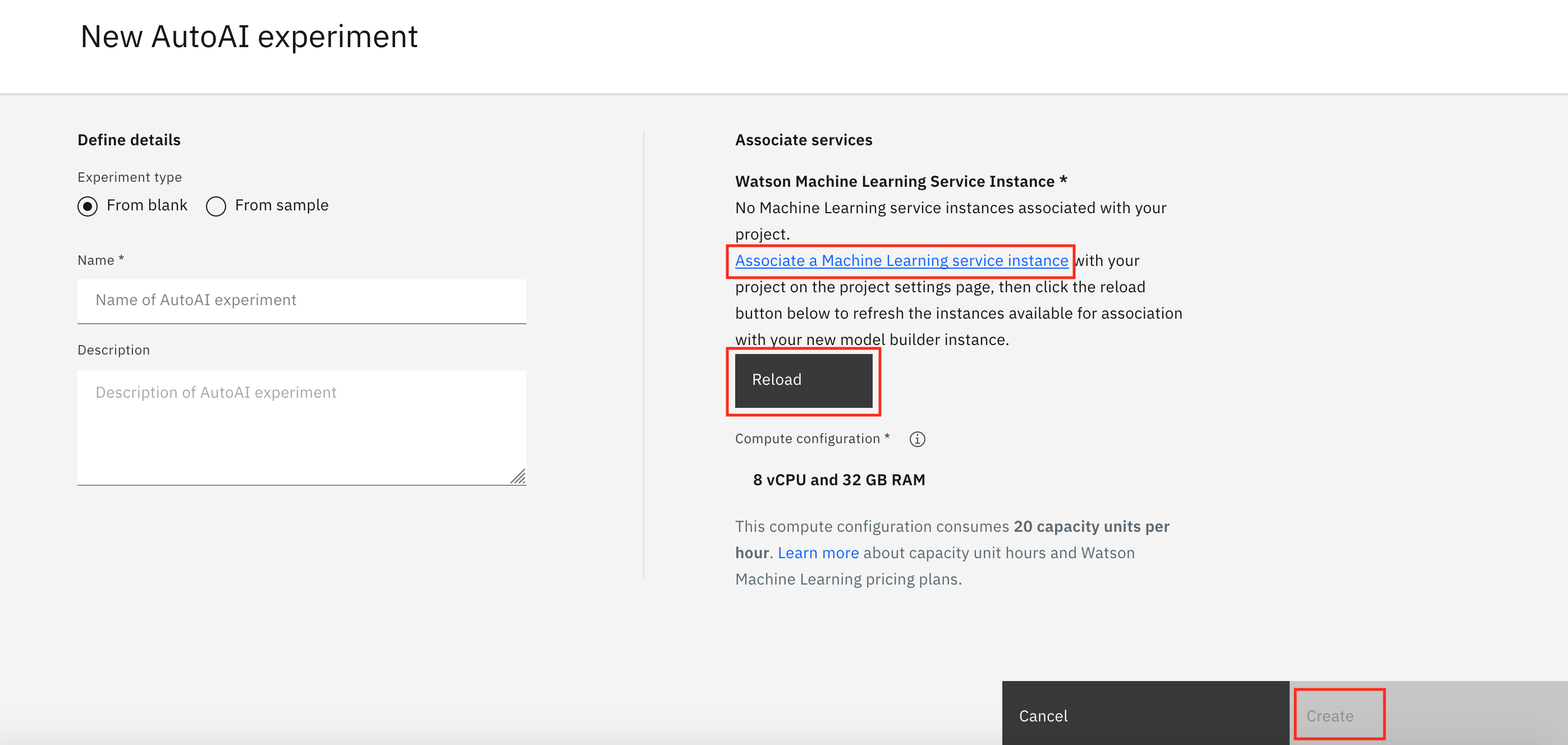Open the Learn more link
The width and height of the screenshot is (1568, 745).
coord(818,553)
